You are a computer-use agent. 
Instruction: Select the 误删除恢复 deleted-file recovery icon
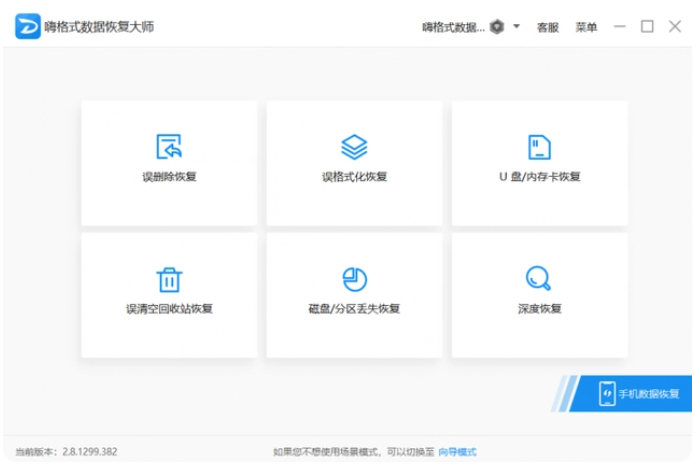coord(169,147)
